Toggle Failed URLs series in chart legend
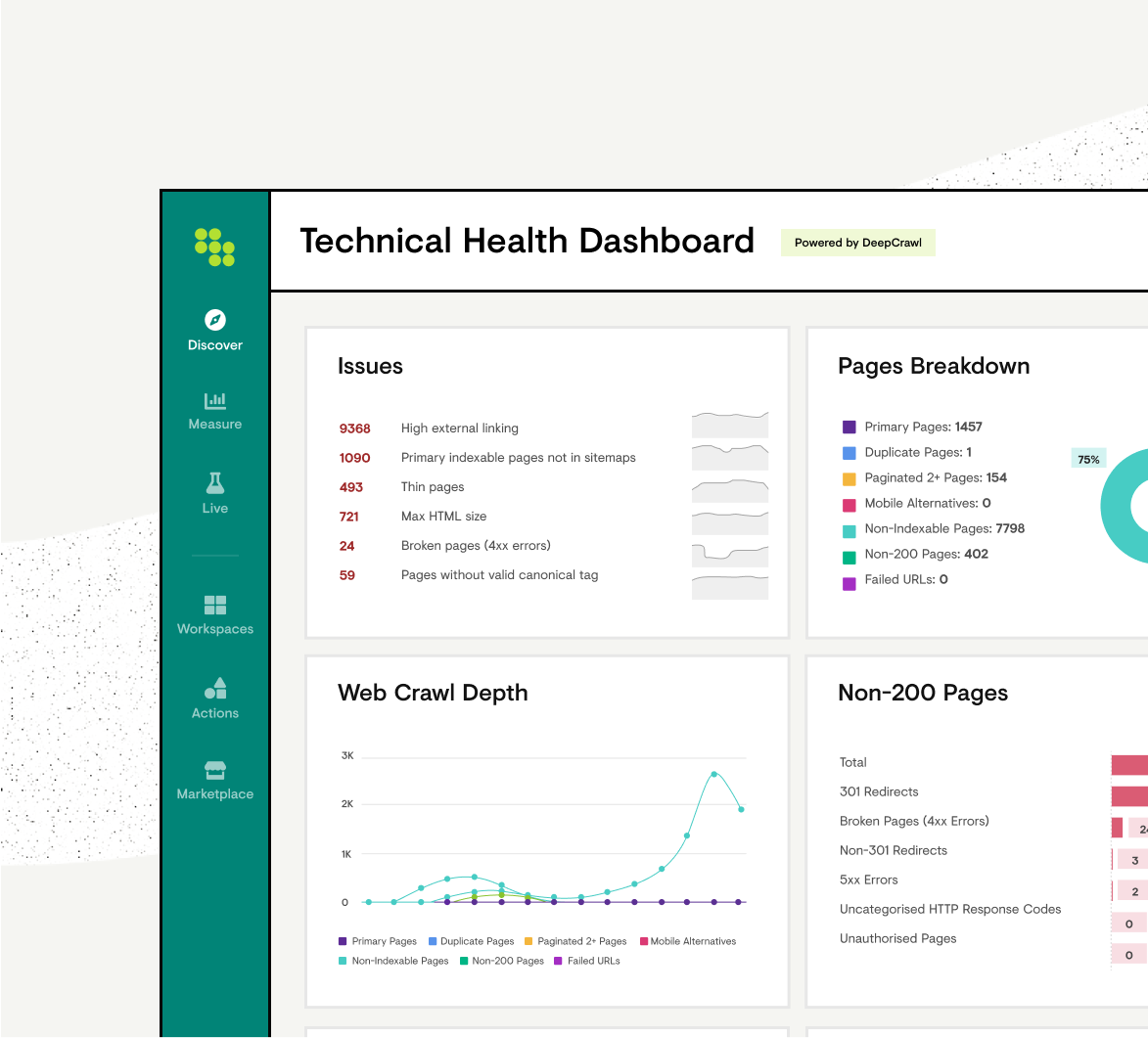Screen dimensions: 1148x1038 point(587,961)
